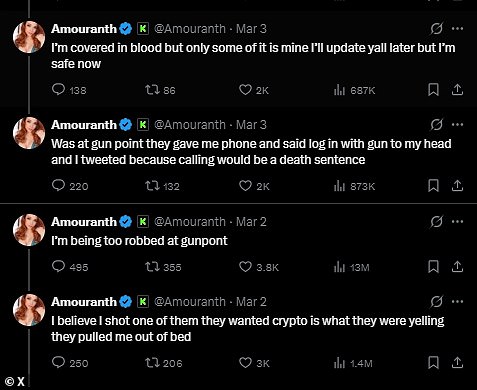Screen dimensions: 477x390
Task: View the 873K views analytics icon
Action: tap(339, 186)
